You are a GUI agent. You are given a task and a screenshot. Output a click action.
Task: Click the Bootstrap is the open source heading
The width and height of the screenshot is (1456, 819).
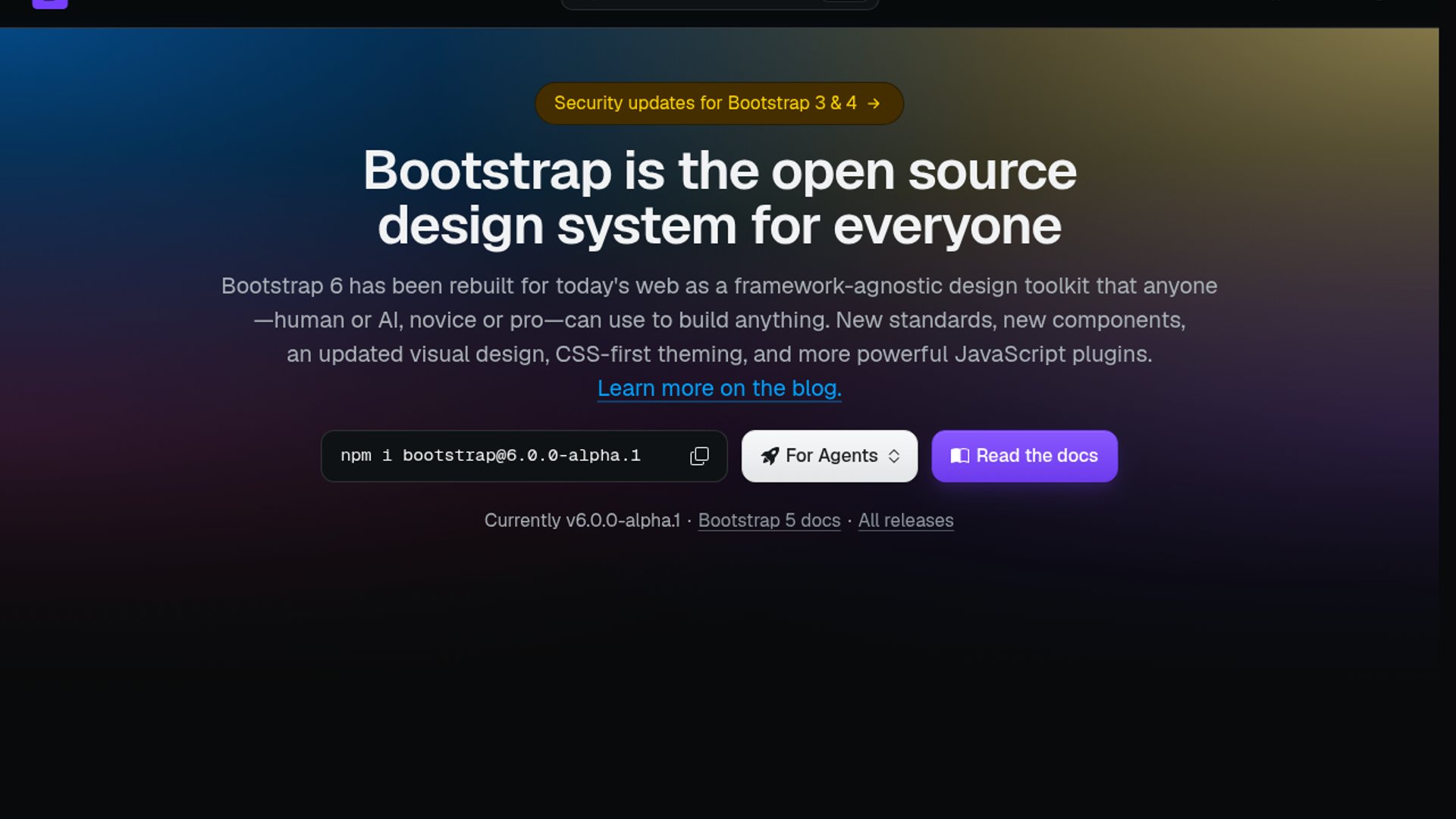(x=719, y=198)
